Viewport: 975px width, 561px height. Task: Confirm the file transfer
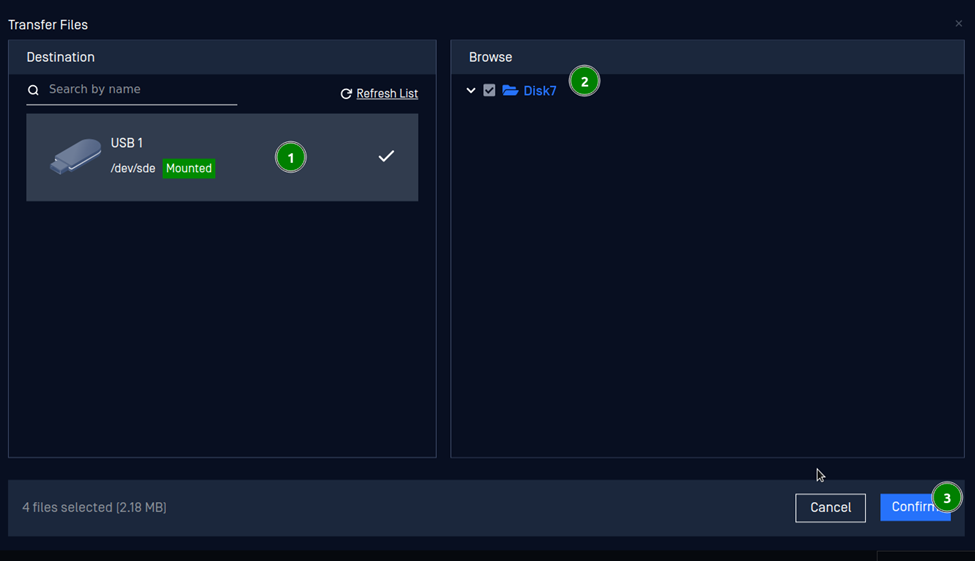915,507
